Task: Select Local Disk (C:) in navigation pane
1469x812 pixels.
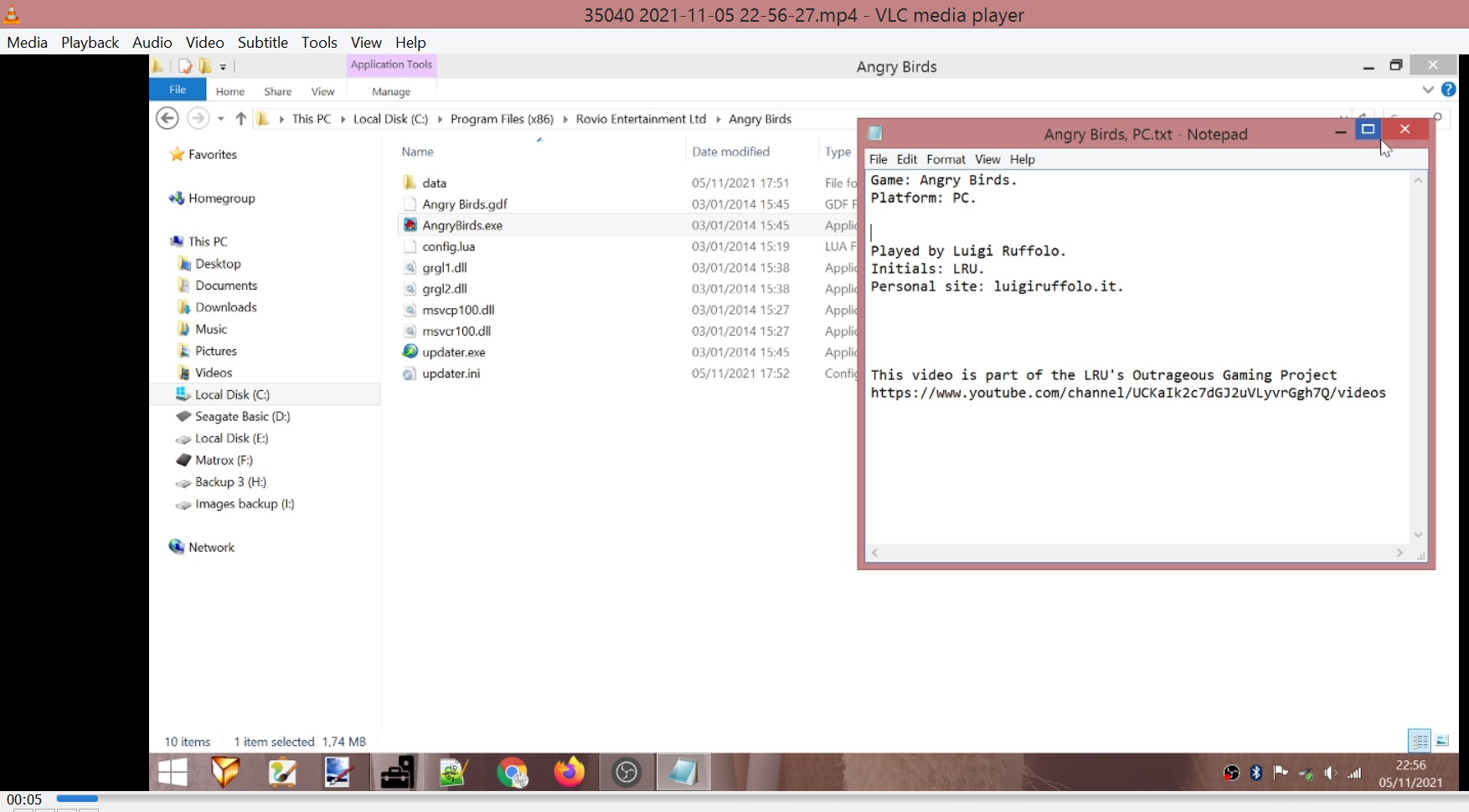Action: point(232,394)
